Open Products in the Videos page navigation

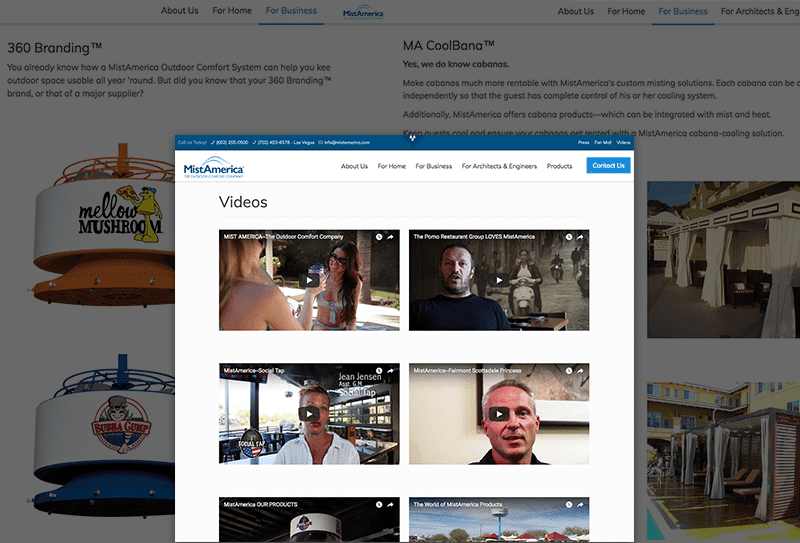pos(559,166)
